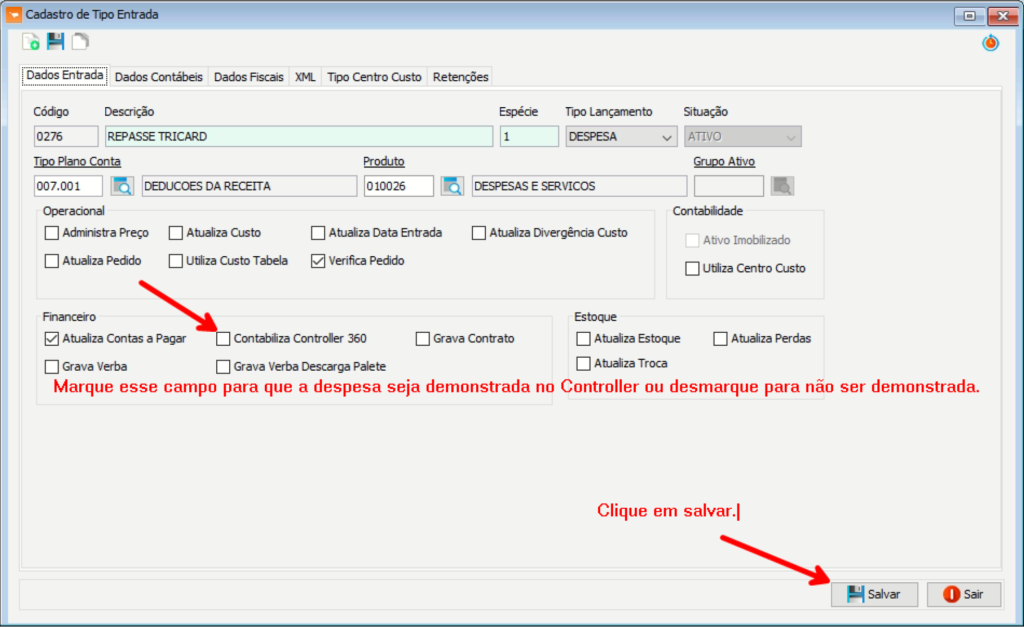Click into the Espécie input field
Viewport: 1024px width, 627px height.
tap(528, 137)
